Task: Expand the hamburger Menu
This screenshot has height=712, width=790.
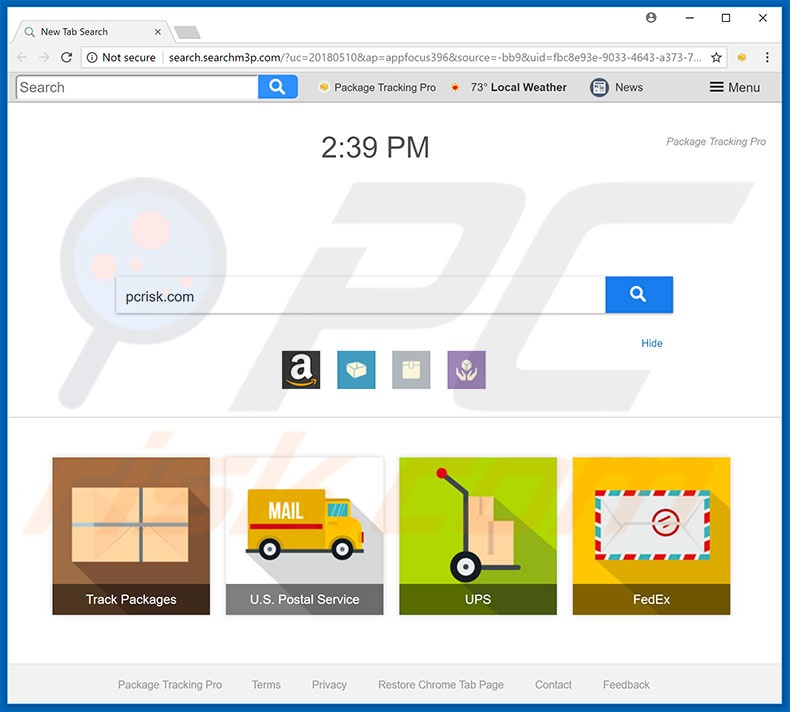Action: point(735,87)
